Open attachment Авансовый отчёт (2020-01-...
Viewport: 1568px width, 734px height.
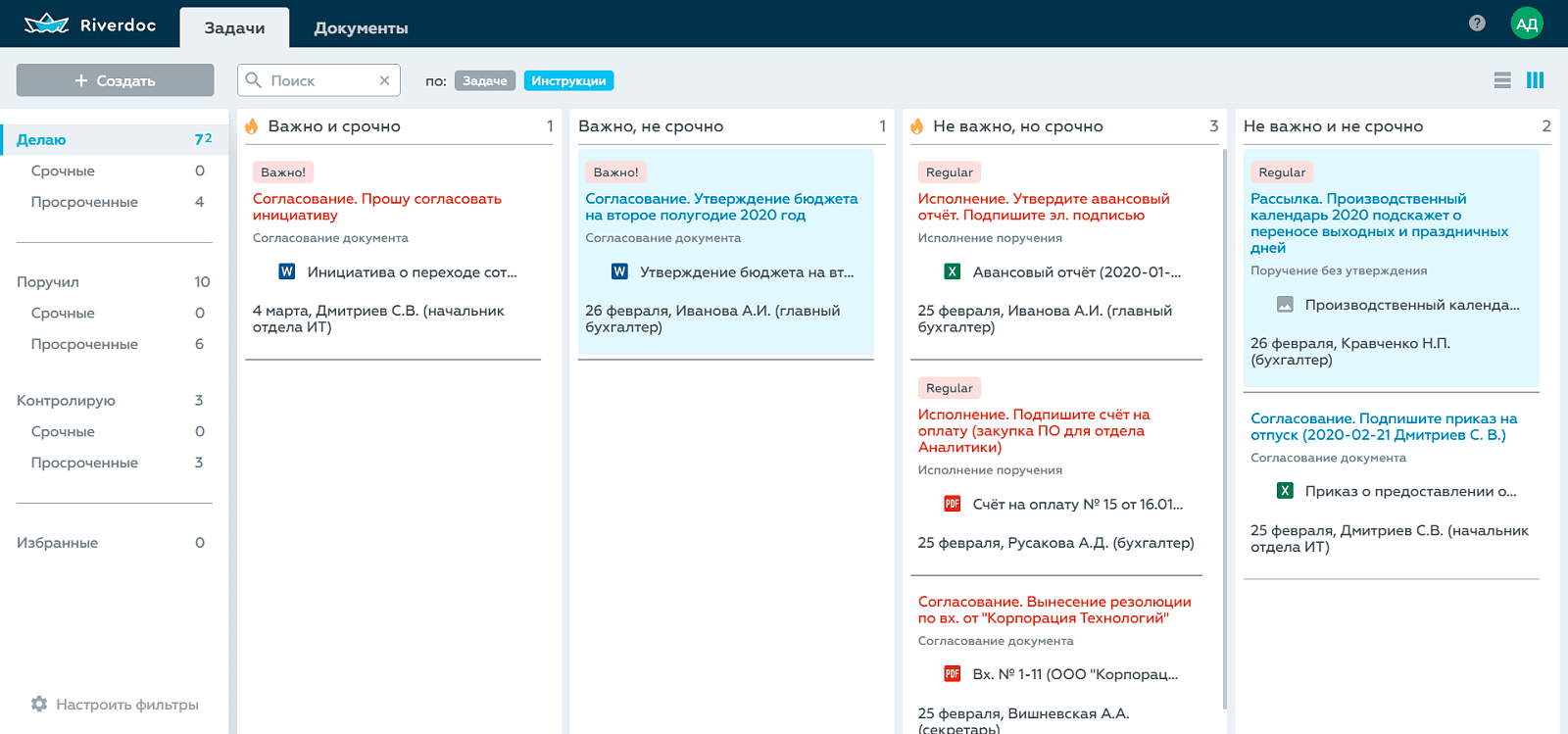[x=1077, y=271]
